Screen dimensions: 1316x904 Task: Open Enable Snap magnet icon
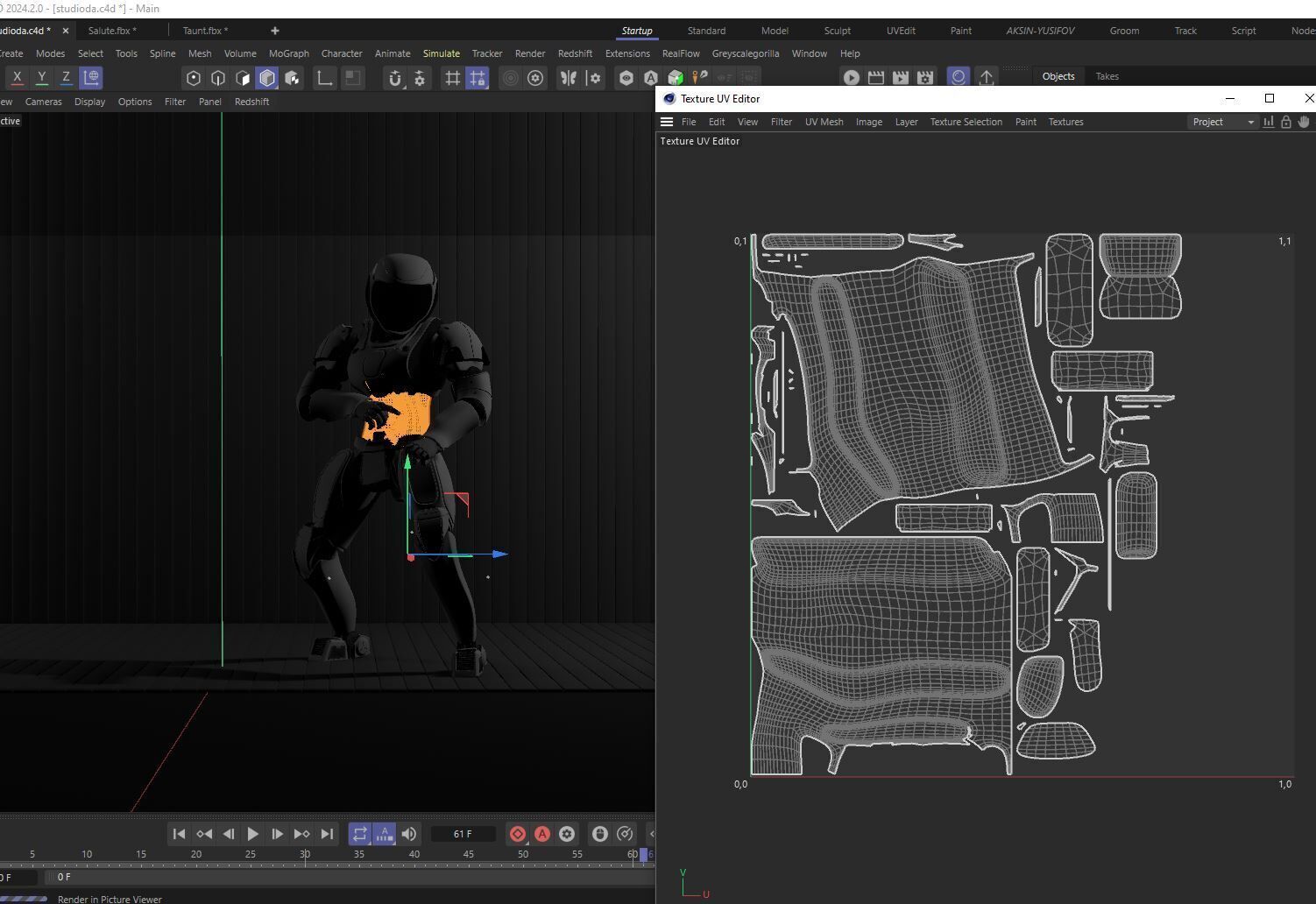[395, 78]
